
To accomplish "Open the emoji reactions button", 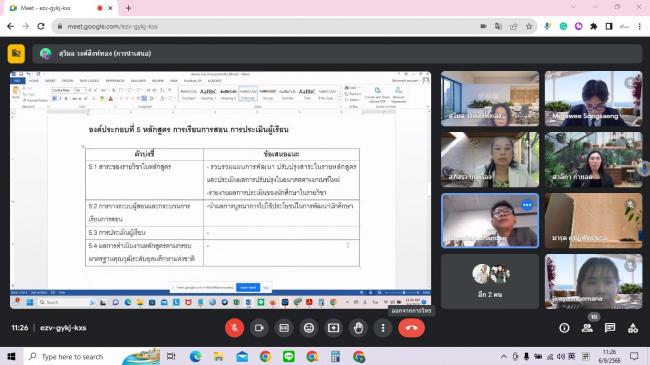I will click(x=309, y=328).
